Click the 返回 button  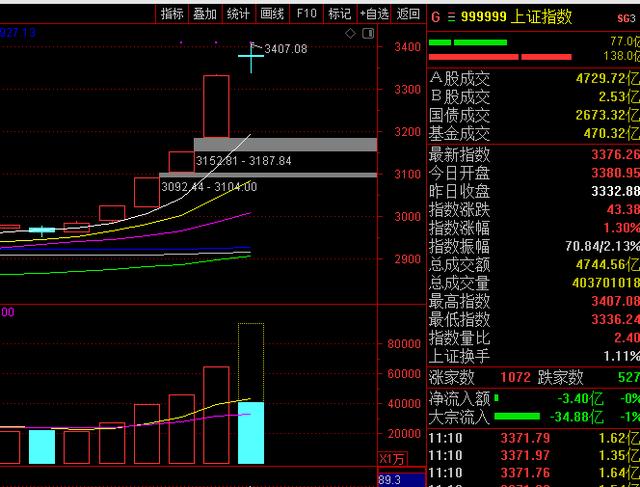pyautogui.click(x=408, y=14)
